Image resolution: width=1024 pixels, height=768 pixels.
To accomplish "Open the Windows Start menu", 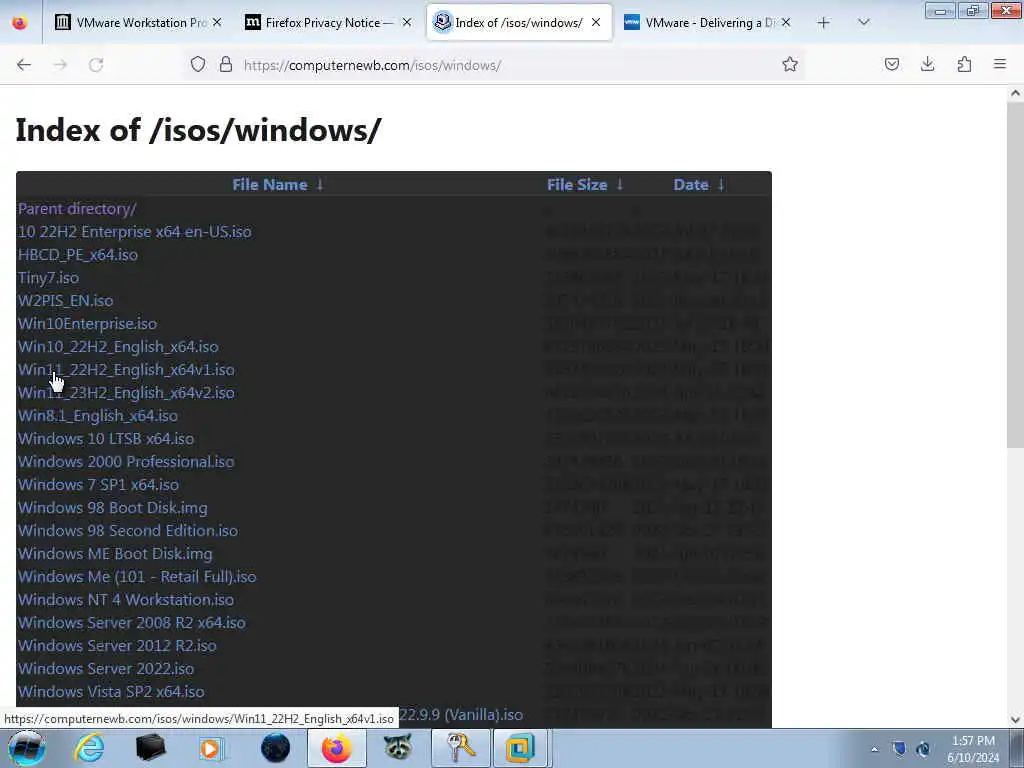I will point(27,748).
